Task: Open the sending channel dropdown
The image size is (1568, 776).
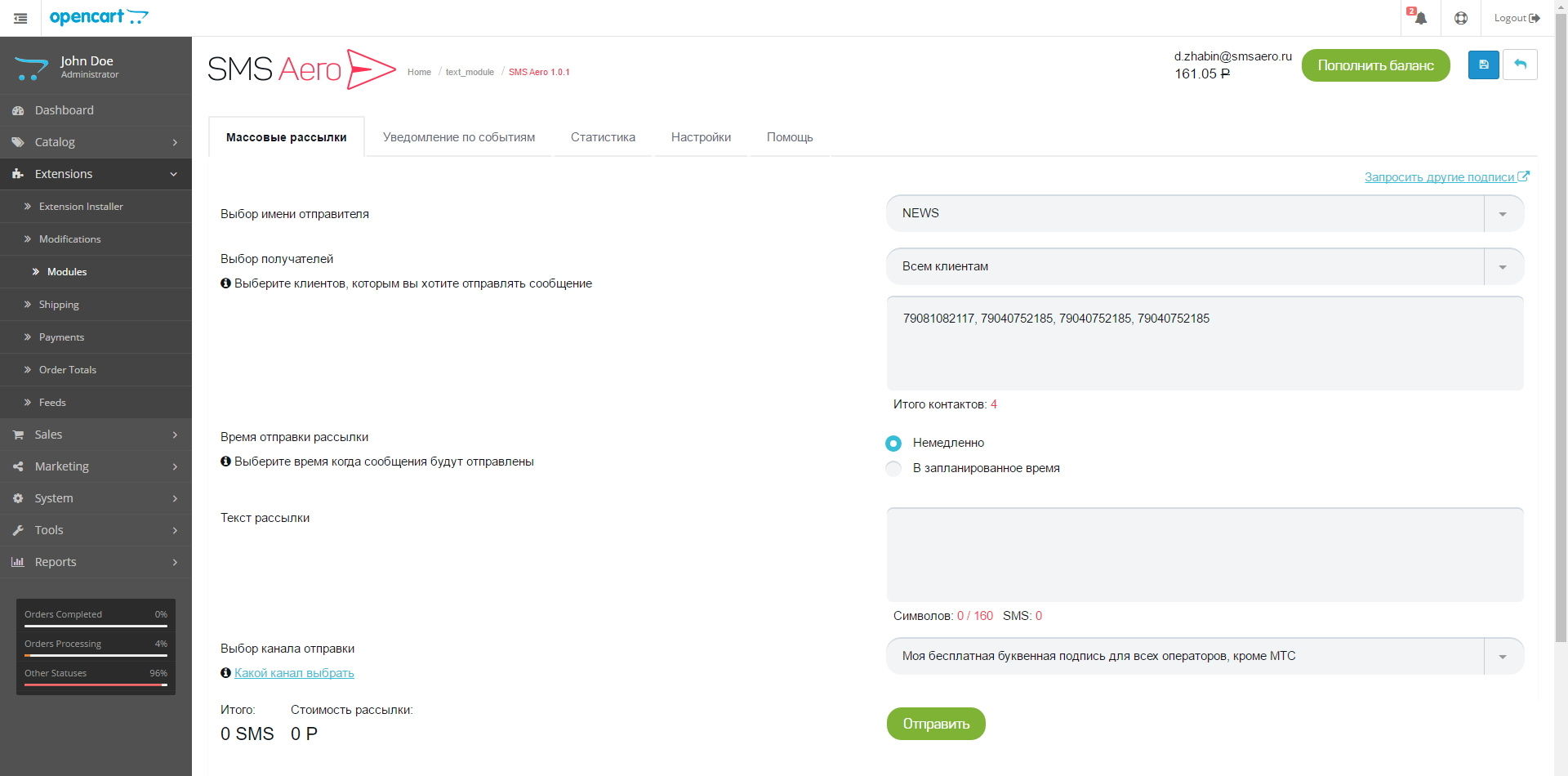Action: pyautogui.click(x=1205, y=656)
